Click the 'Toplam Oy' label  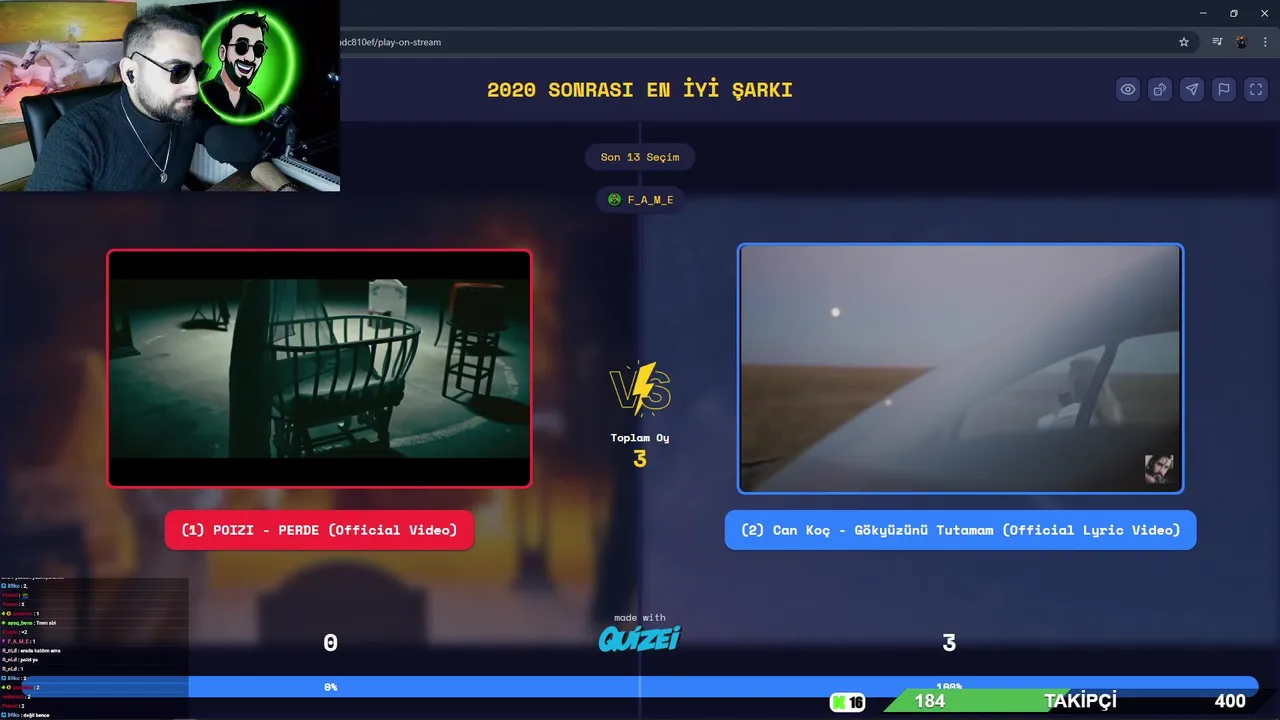point(640,438)
